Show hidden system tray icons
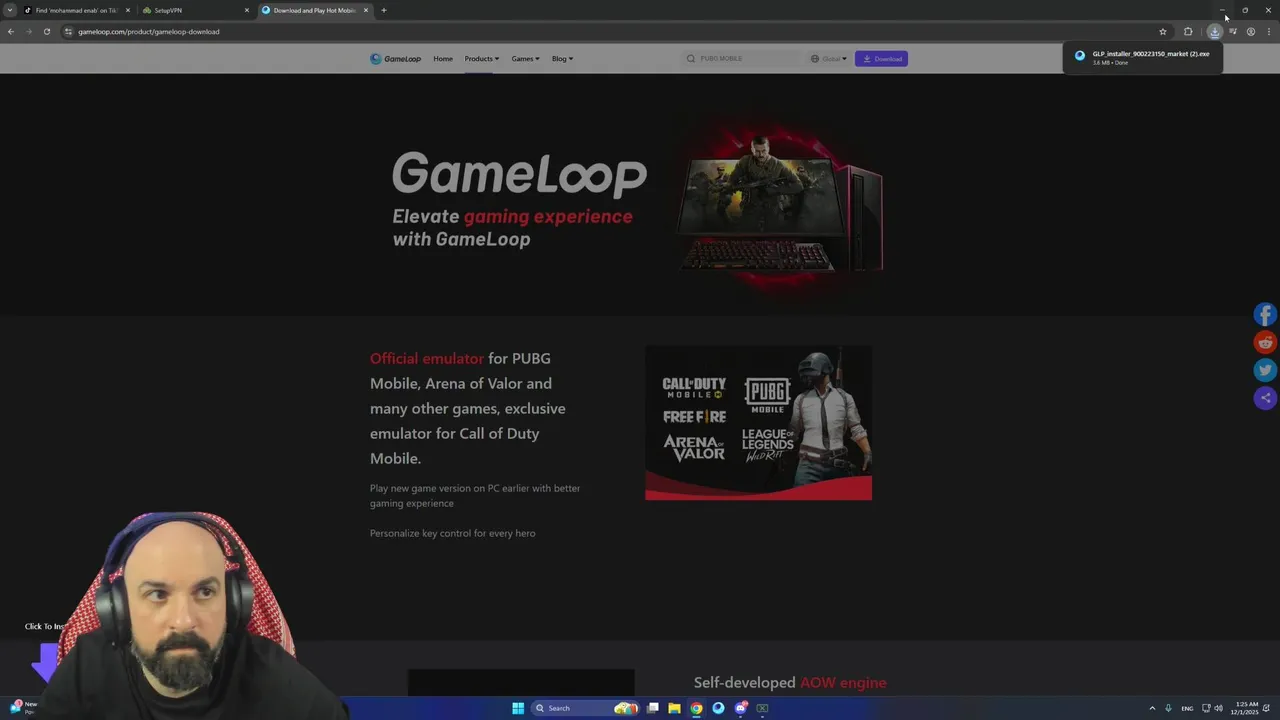Viewport: 1280px width, 720px height. click(x=1152, y=708)
